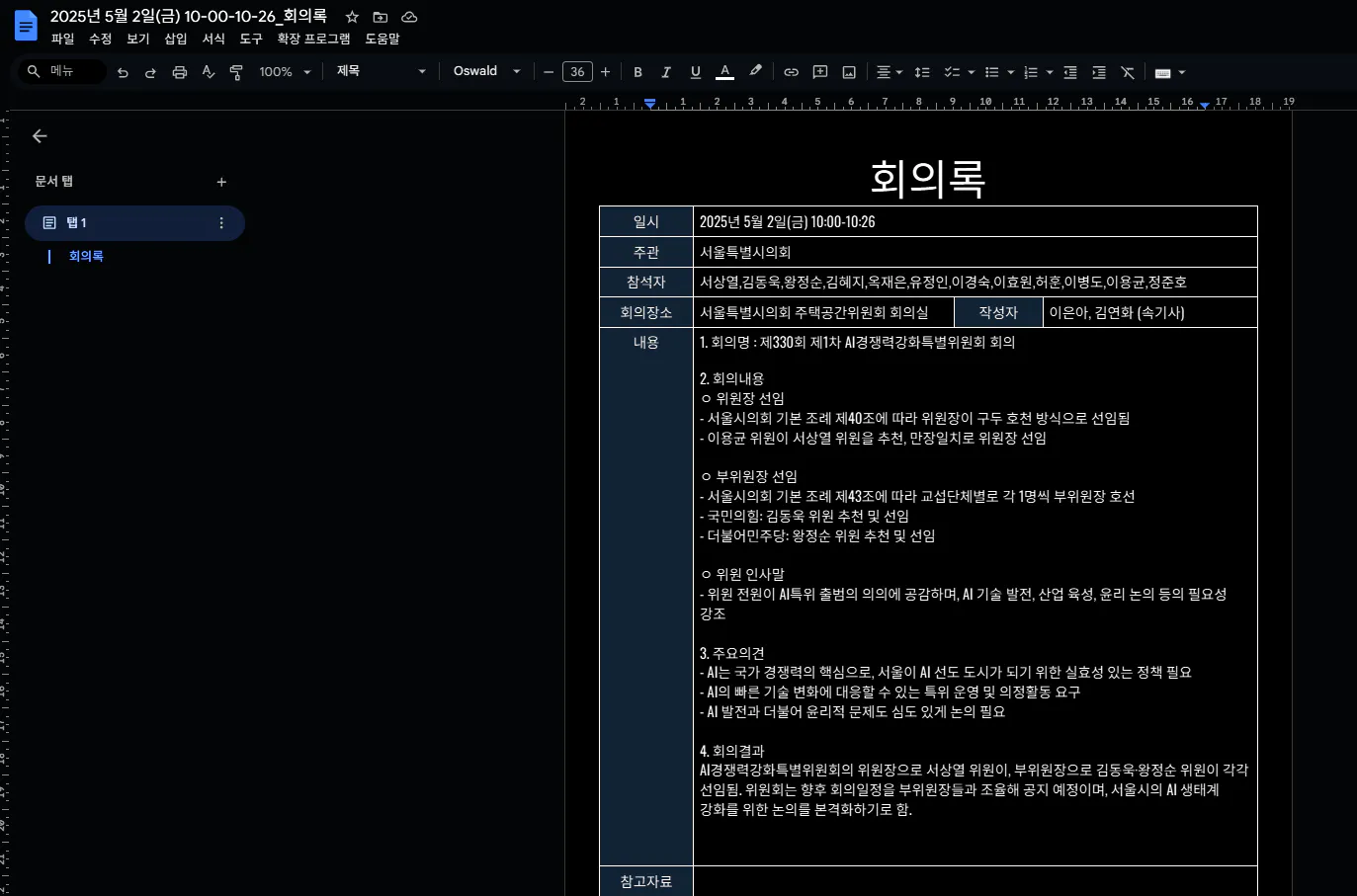Add a comment via the comment icon
The width and height of the screenshot is (1357, 896).
click(x=819, y=71)
